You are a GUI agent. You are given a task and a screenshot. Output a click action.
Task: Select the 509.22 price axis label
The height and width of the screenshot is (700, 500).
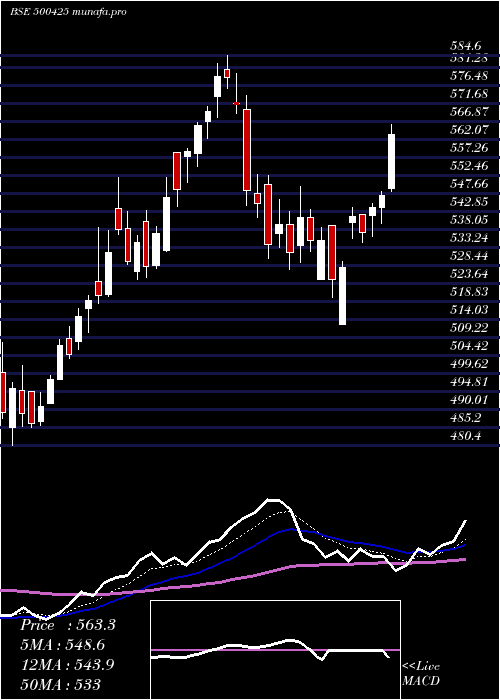[469, 328]
